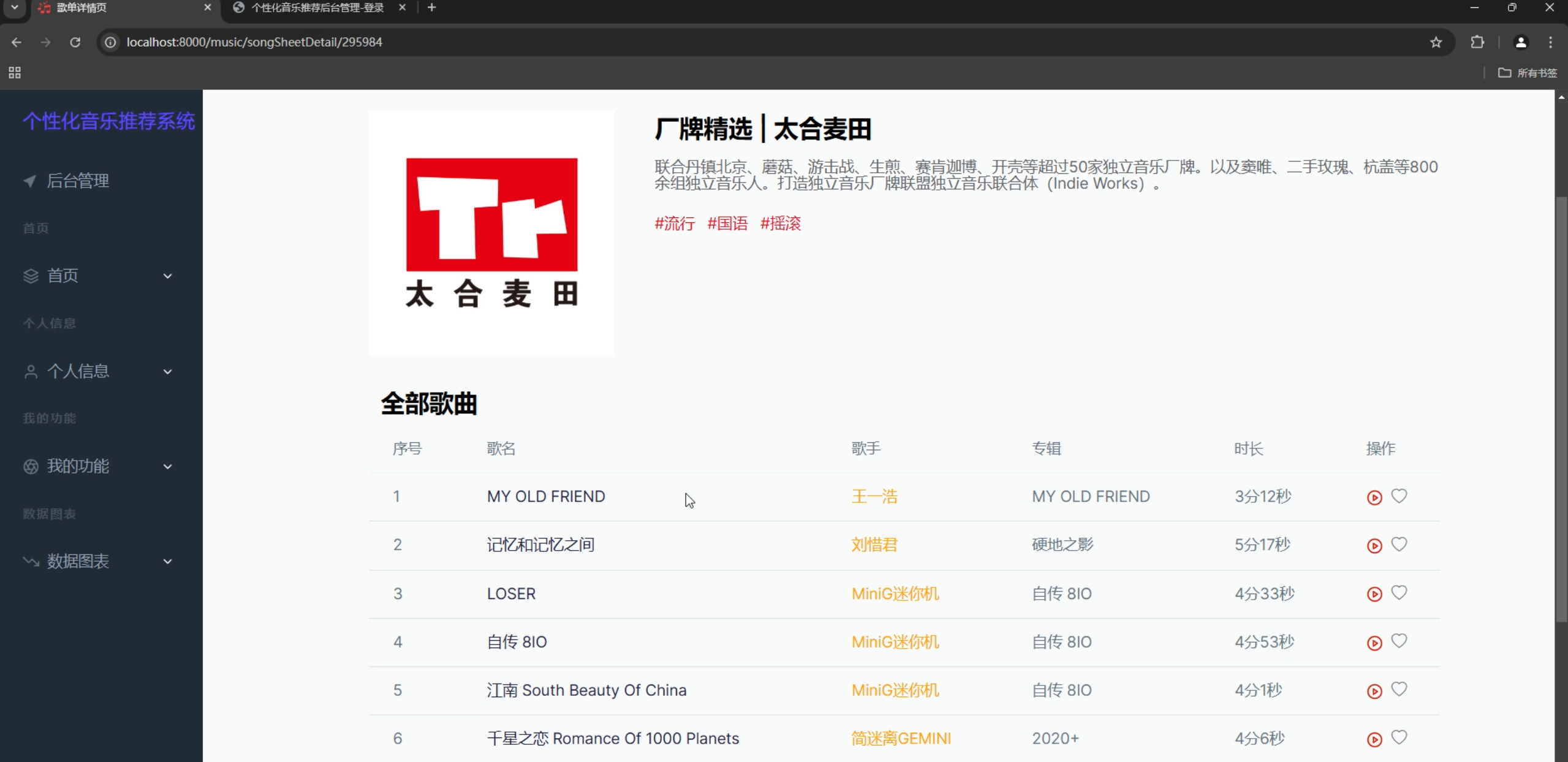The width and height of the screenshot is (1568, 762).
Task: Reload the current page
Action: (x=75, y=42)
